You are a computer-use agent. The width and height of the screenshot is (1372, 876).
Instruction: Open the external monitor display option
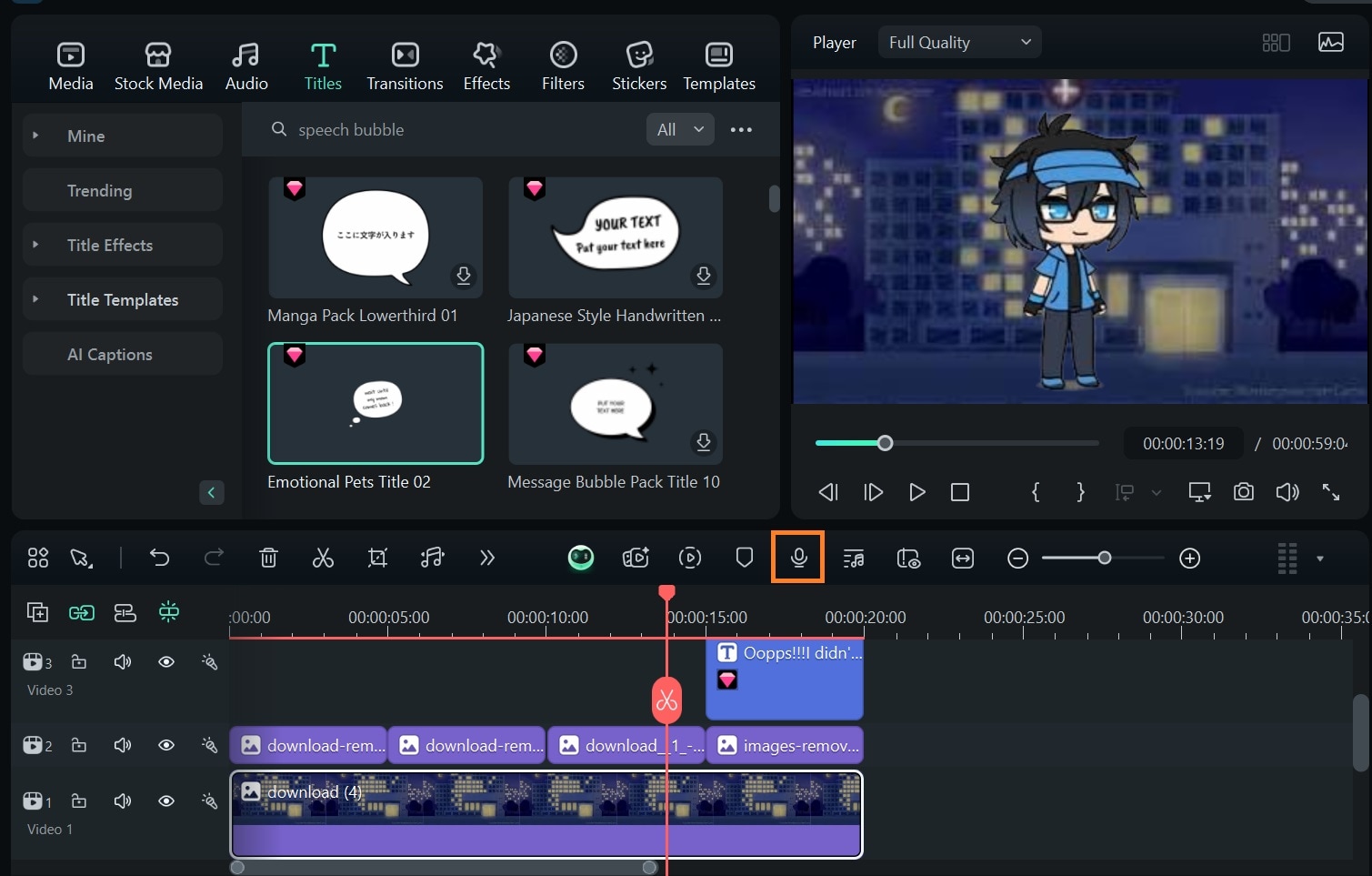1200,492
